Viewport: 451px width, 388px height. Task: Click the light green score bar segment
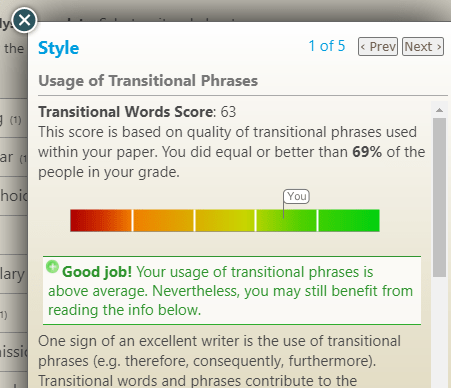coord(287,220)
